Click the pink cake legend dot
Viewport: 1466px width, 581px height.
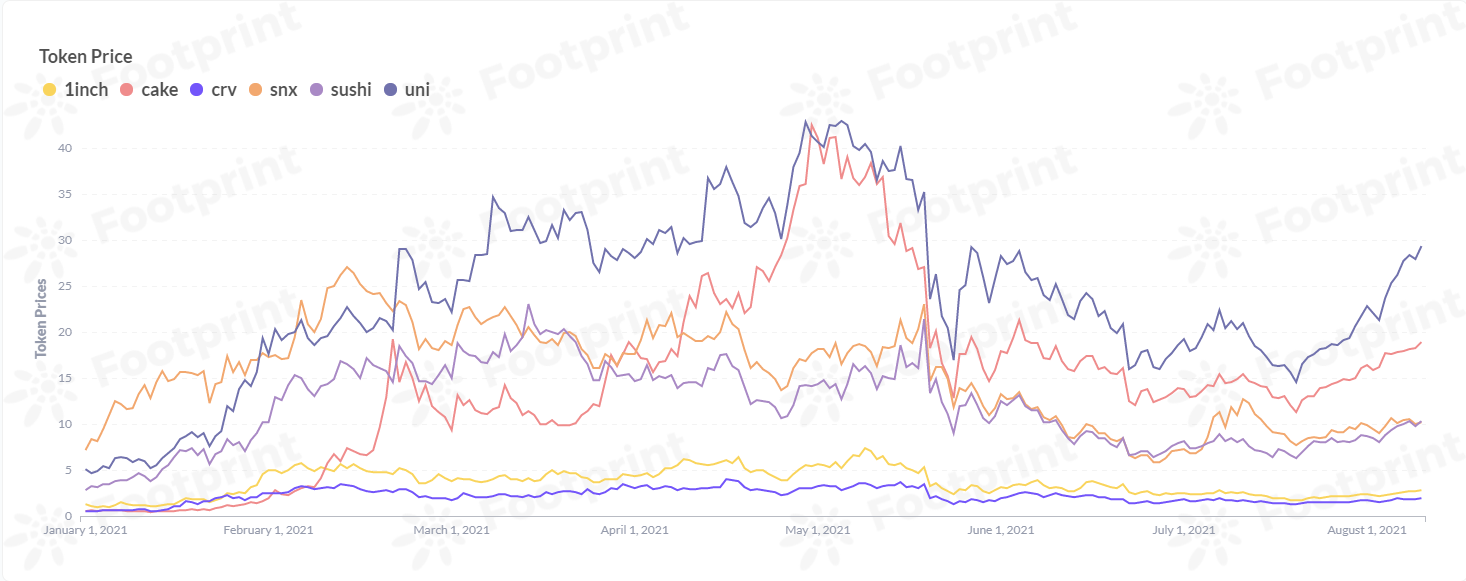click(126, 90)
